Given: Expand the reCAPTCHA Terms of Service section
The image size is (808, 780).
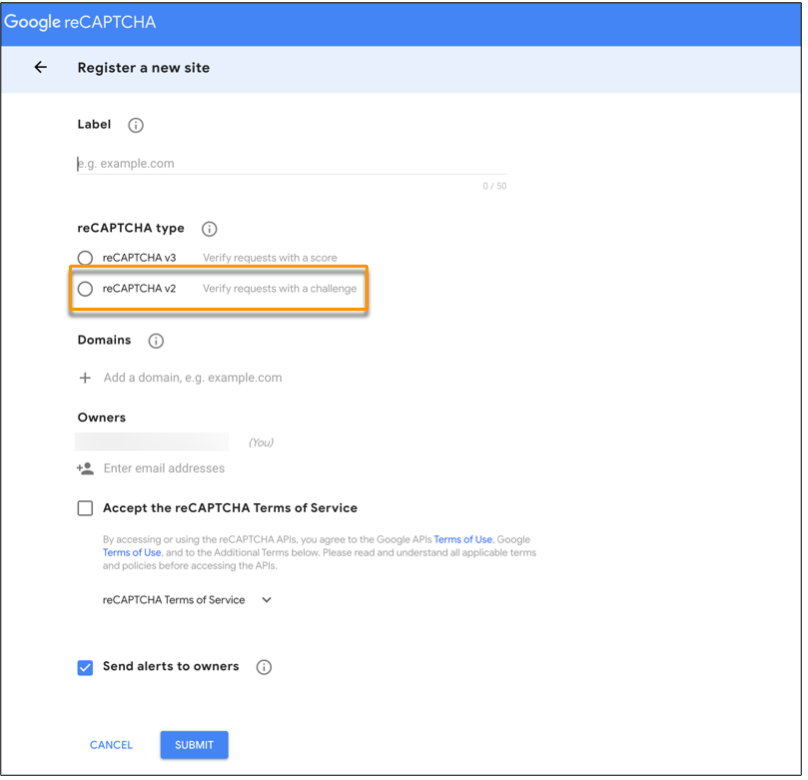Looking at the screenshot, I should click(x=266, y=600).
